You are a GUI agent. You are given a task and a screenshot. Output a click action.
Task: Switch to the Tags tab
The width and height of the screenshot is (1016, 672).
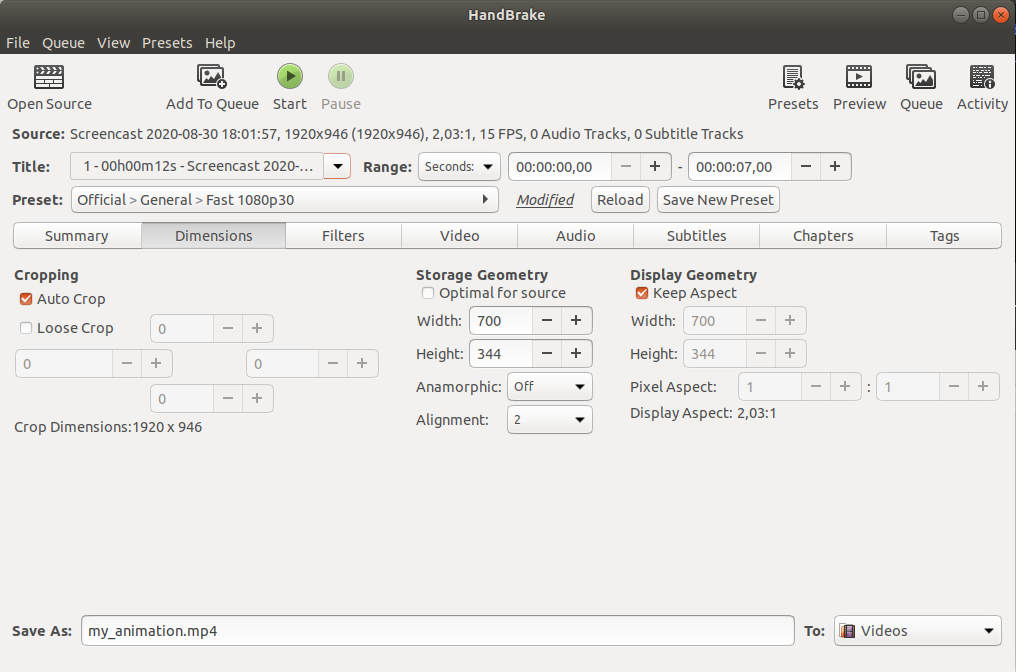point(944,236)
